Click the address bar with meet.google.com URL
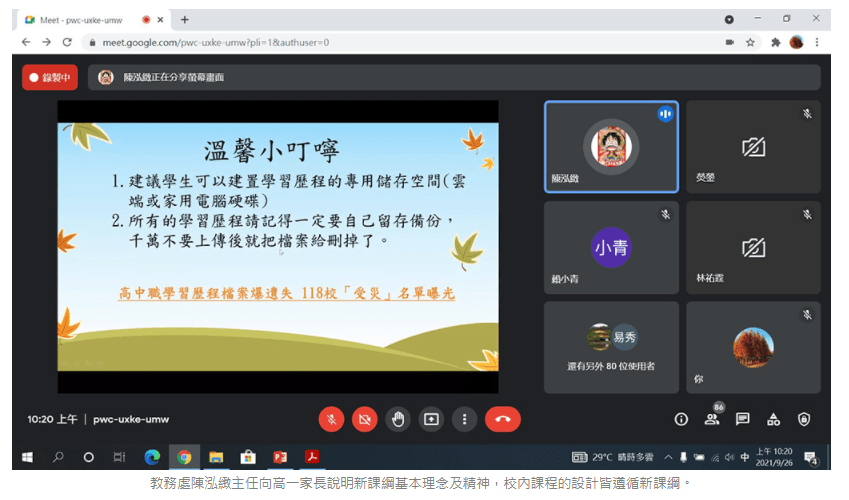The width and height of the screenshot is (849, 500). click(400, 42)
